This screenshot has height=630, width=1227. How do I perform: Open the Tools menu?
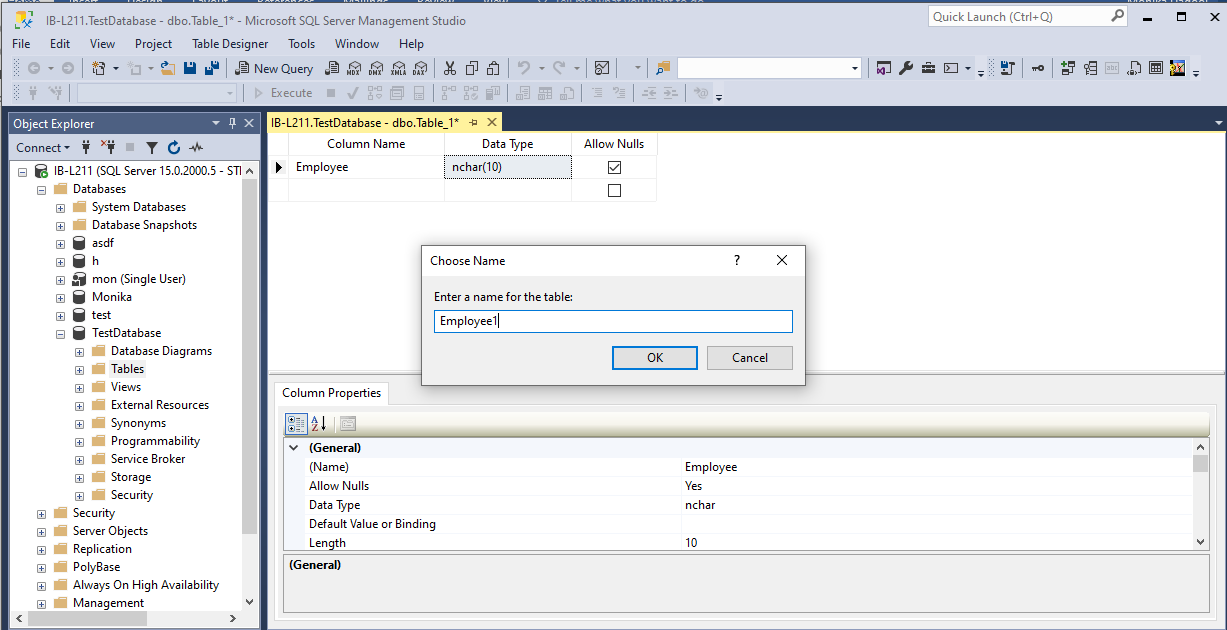point(301,43)
